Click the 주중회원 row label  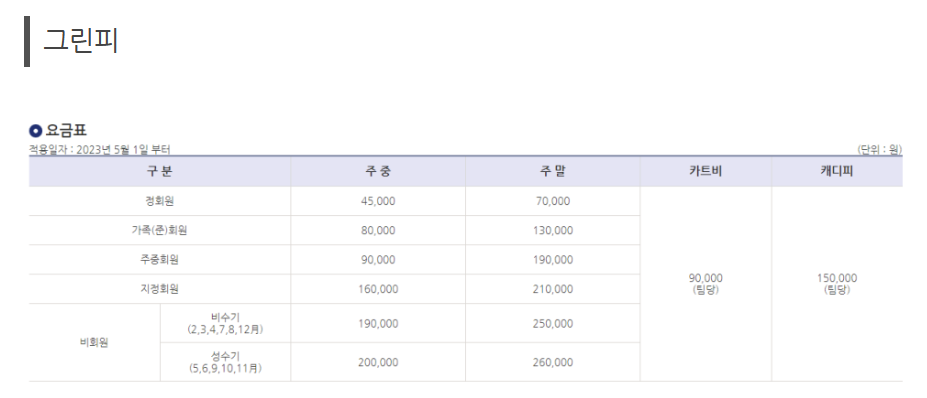pos(160,260)
